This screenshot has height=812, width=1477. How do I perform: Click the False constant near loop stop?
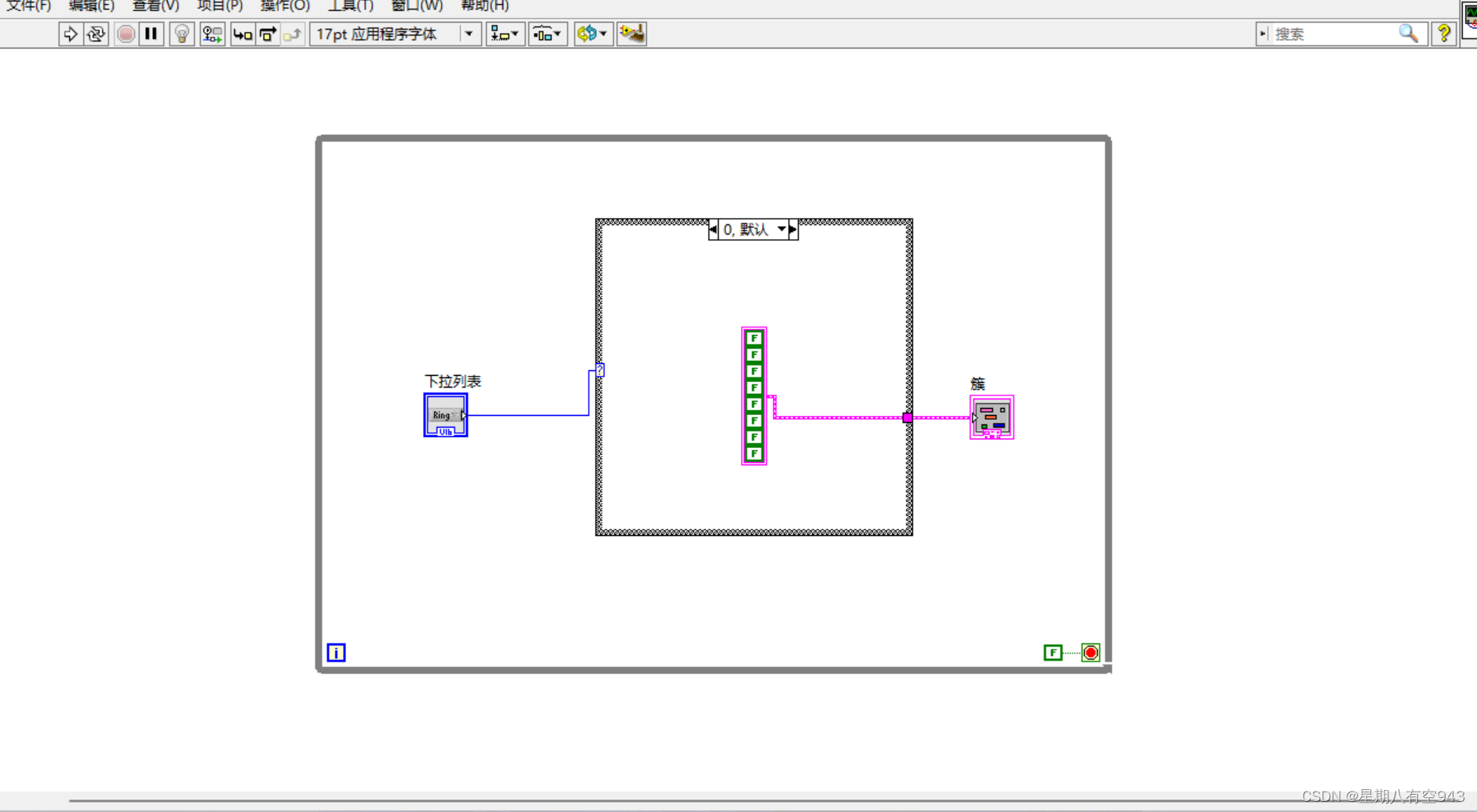(1053, 653)
